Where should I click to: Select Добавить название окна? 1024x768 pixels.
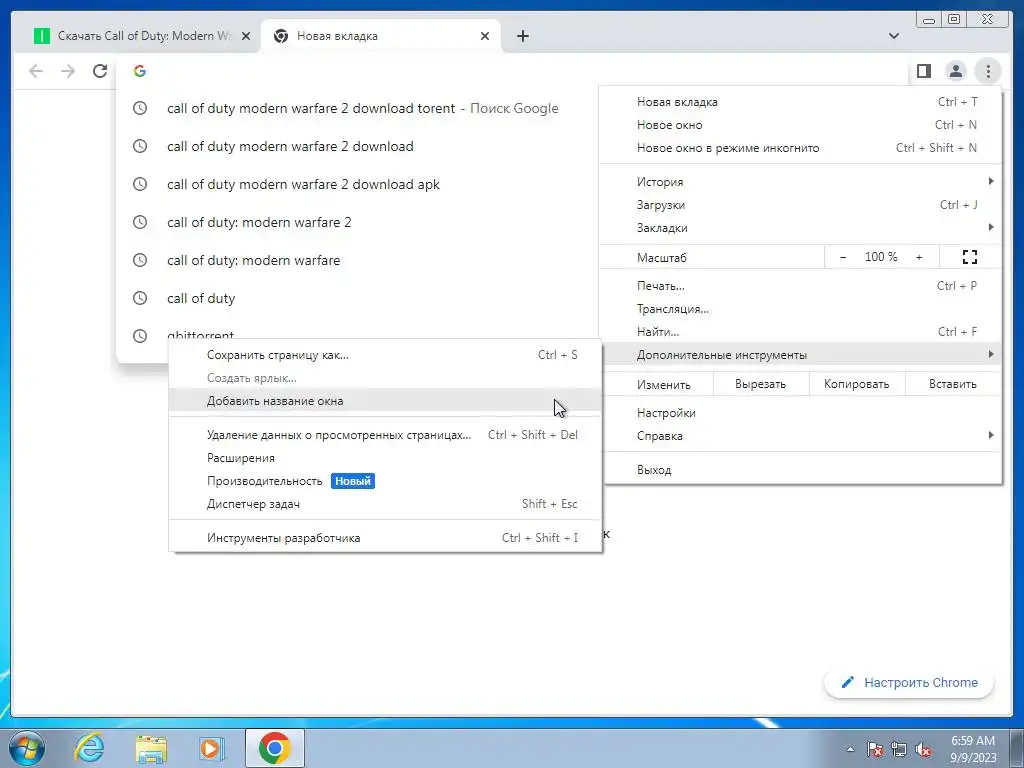385,400
